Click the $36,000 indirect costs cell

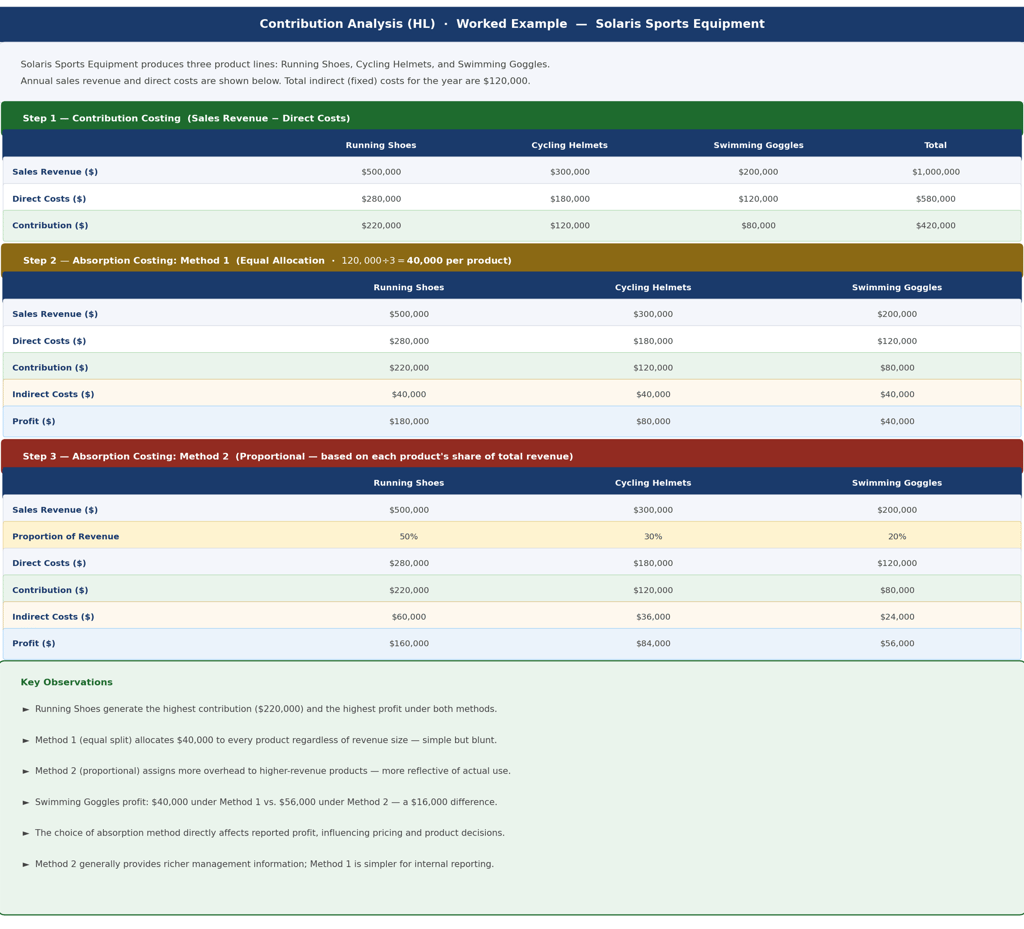[x=653, y=616]
